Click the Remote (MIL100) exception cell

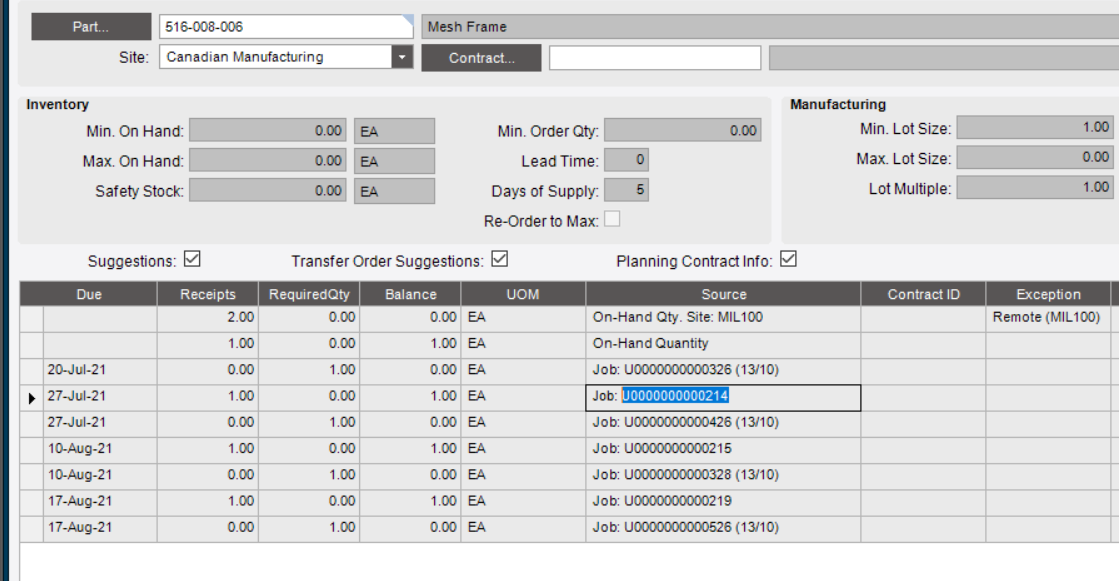(x=1046, y=318)
